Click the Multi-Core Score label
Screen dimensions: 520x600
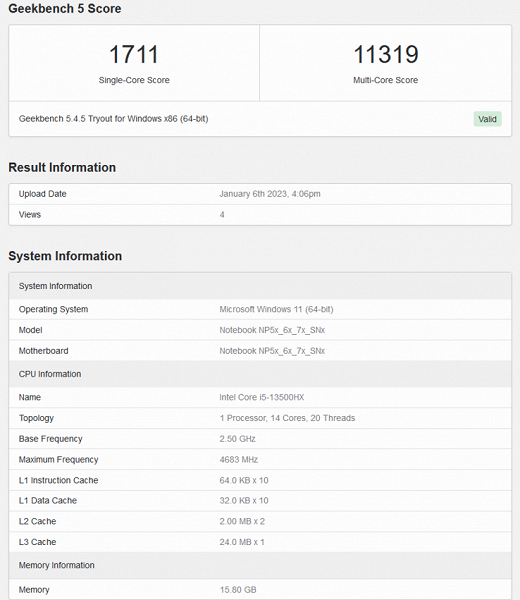(385, 80)
